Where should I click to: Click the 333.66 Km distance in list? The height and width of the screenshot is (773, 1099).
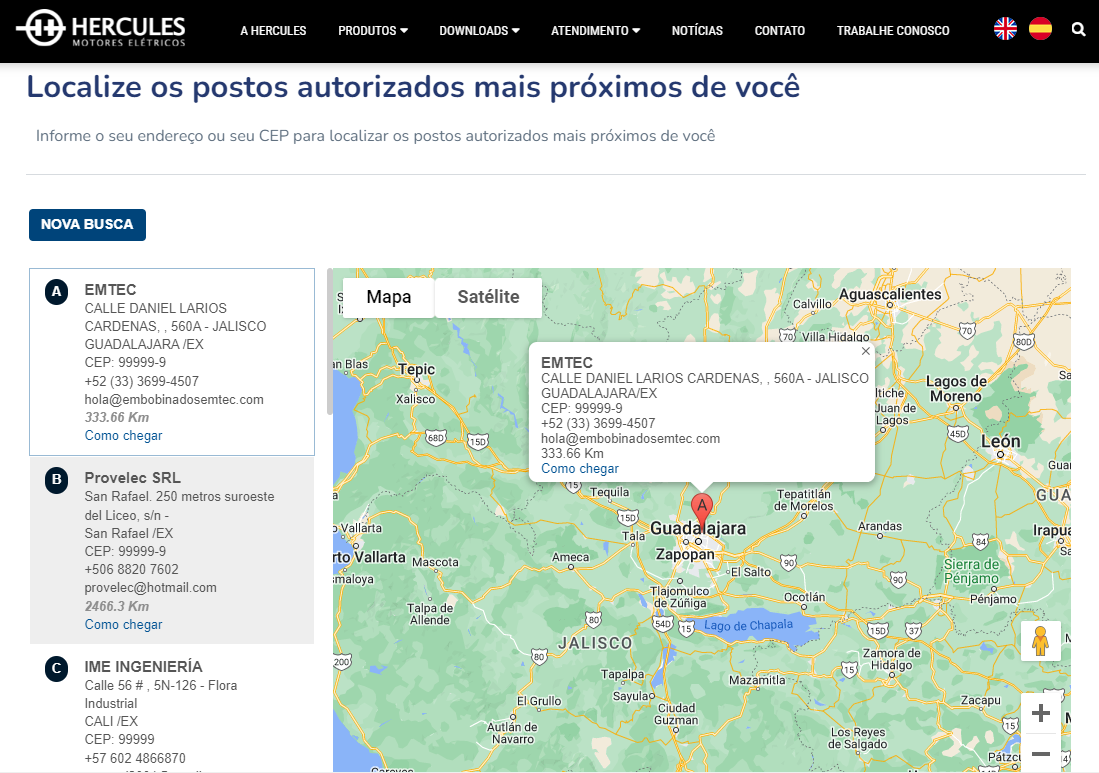(x=117, y=418)
